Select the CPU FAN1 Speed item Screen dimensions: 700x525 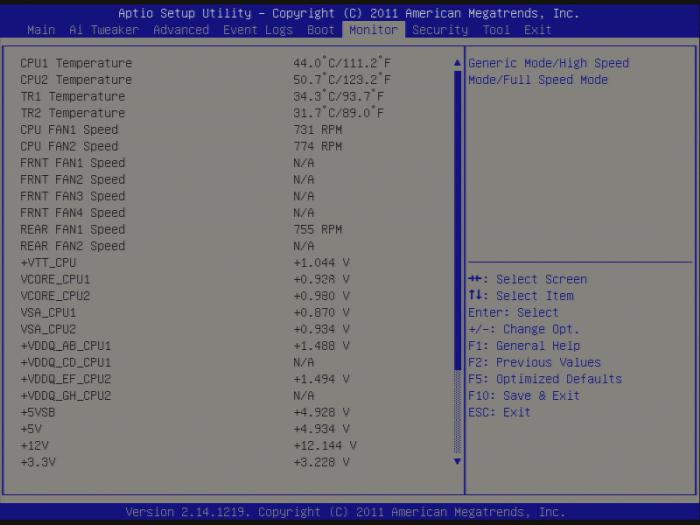[x=69, y=130]
